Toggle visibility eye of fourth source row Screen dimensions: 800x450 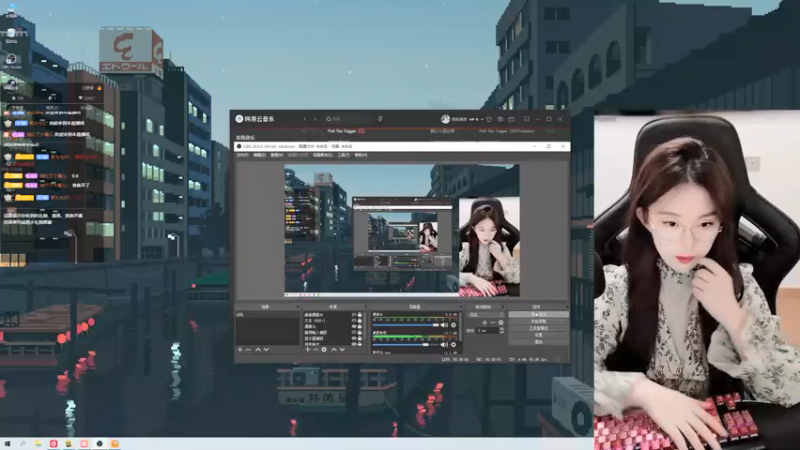point(354,332)
